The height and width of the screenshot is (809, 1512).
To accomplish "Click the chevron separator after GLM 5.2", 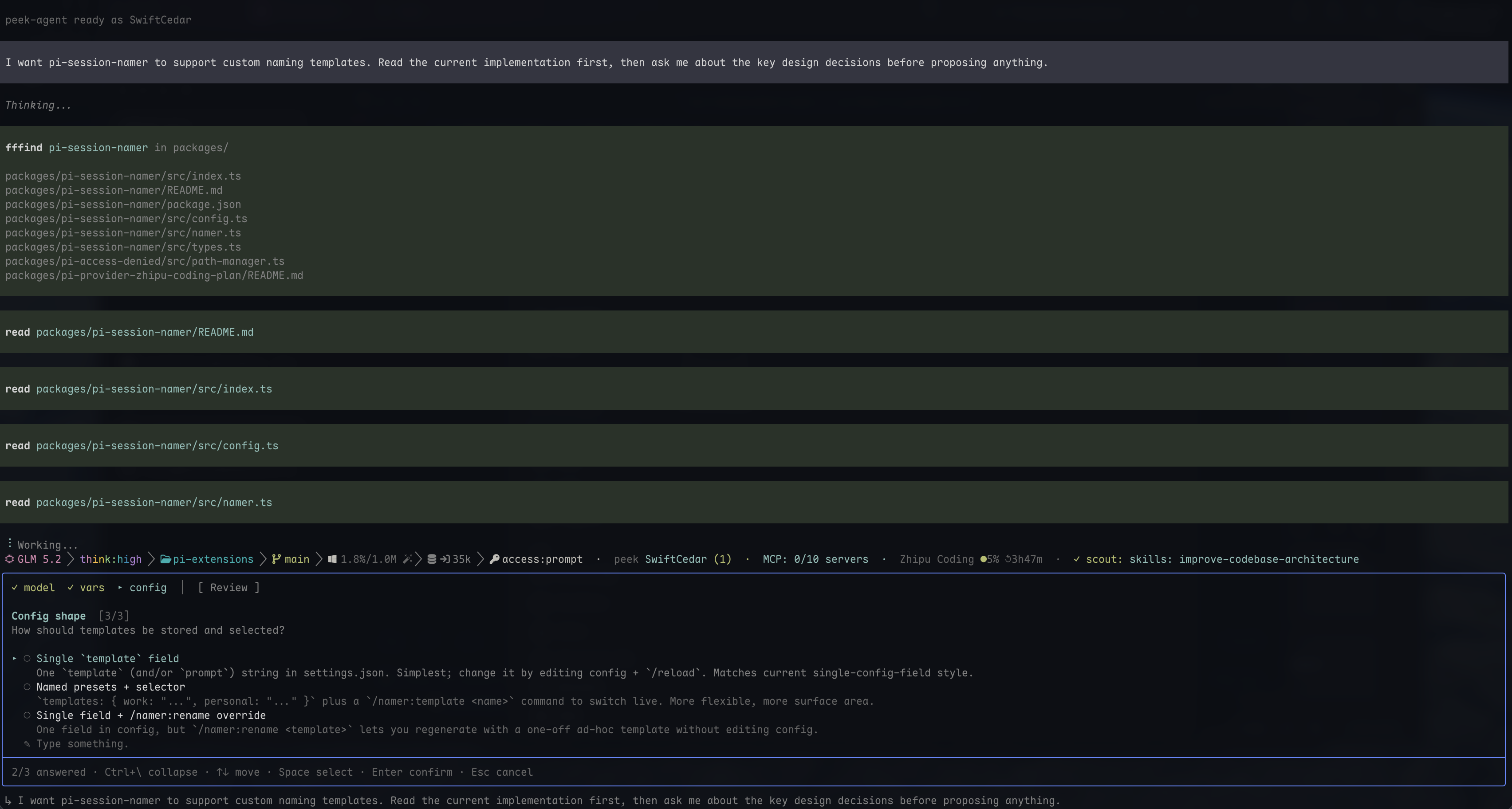I will [71, 559].
